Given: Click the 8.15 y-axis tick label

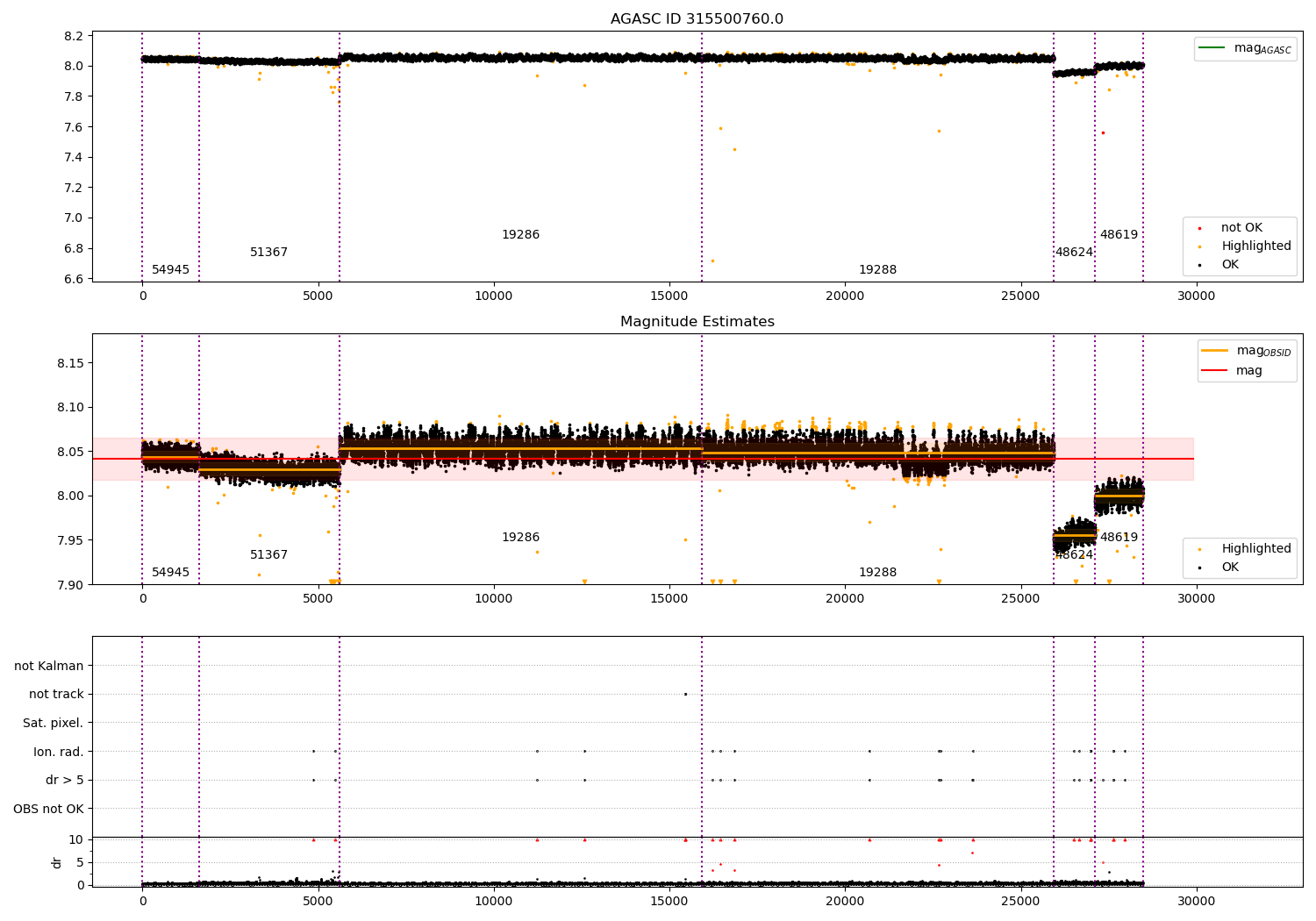Looking at the screenshot, I should click(x=71, y=363).
